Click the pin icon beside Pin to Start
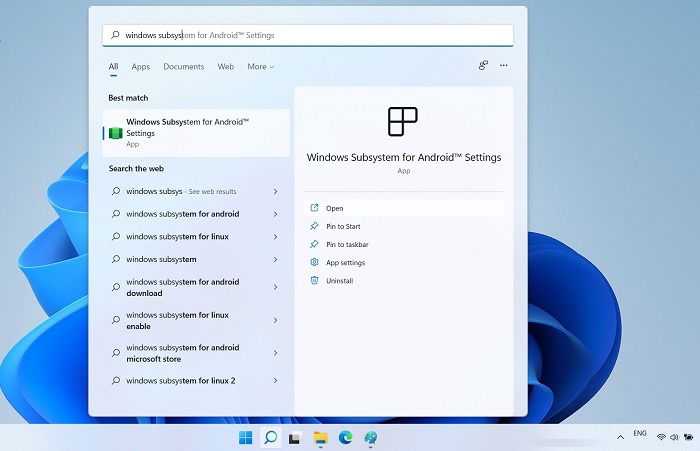This screenshot has width=700, height=451. [314, 226]
